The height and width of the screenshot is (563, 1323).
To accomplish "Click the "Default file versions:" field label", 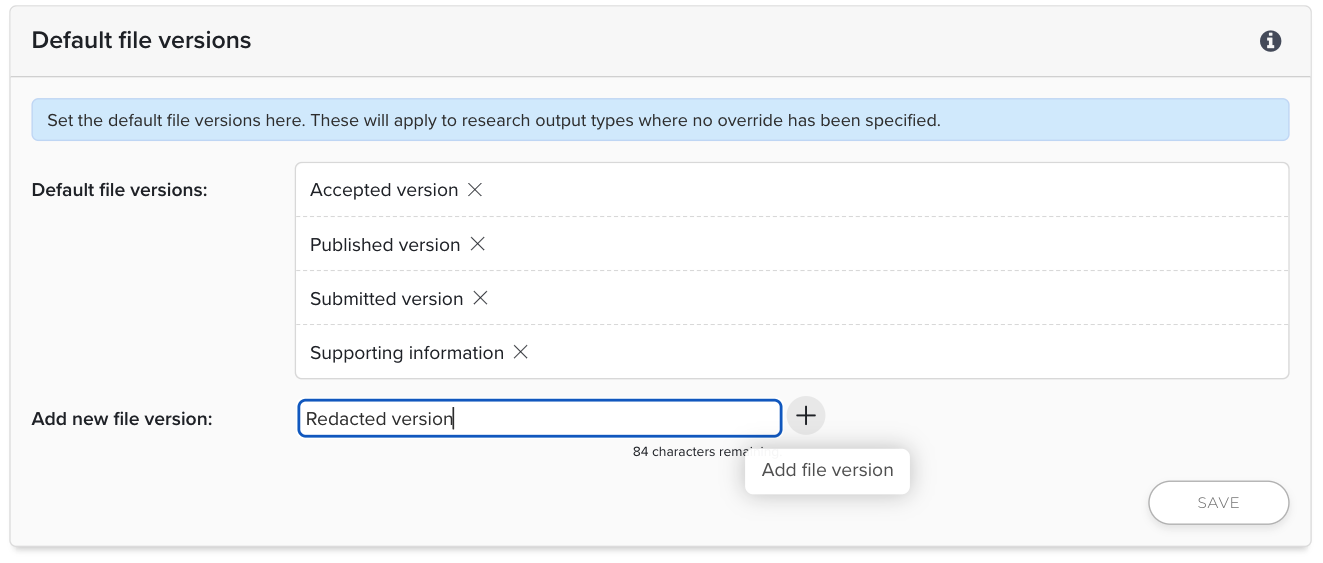I will point(120,190).
